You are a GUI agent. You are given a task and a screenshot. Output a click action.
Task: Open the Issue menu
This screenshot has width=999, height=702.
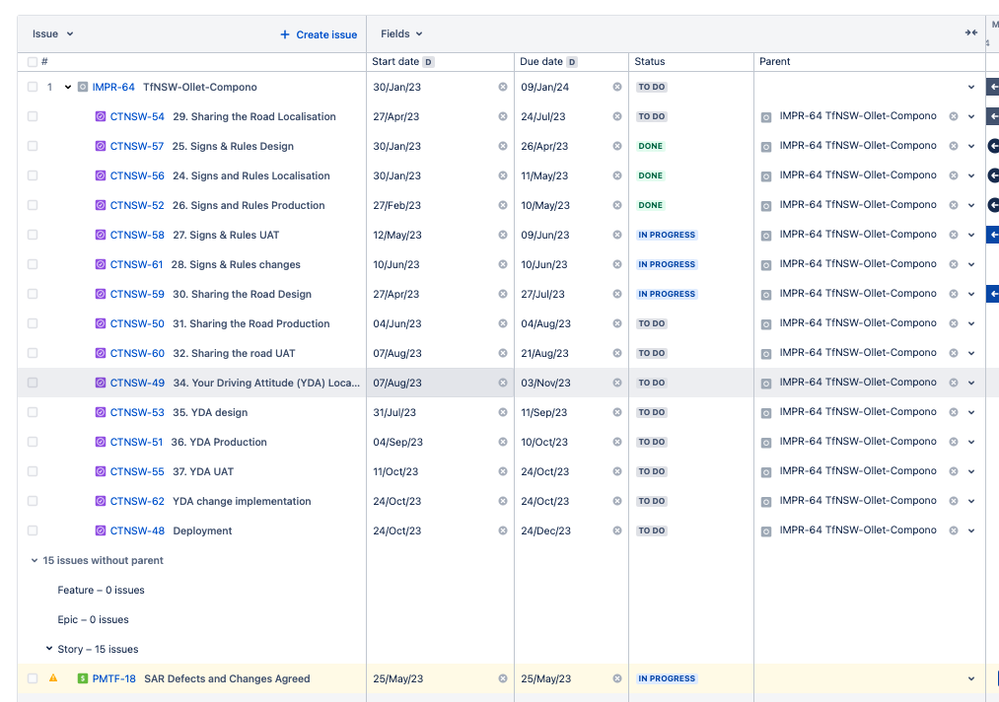click(x=52, y=33)
